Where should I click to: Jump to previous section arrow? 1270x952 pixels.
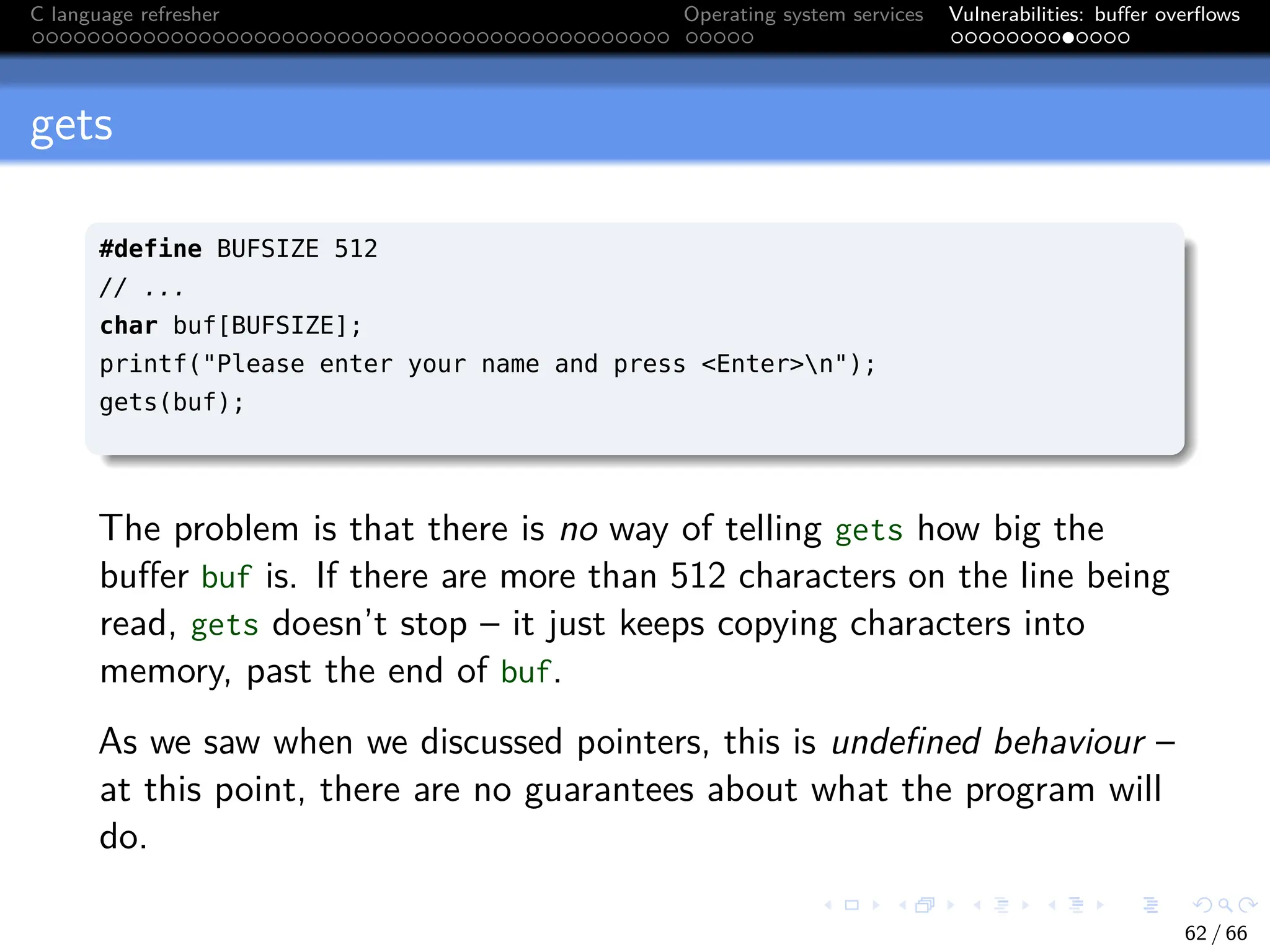(1052, 906)
